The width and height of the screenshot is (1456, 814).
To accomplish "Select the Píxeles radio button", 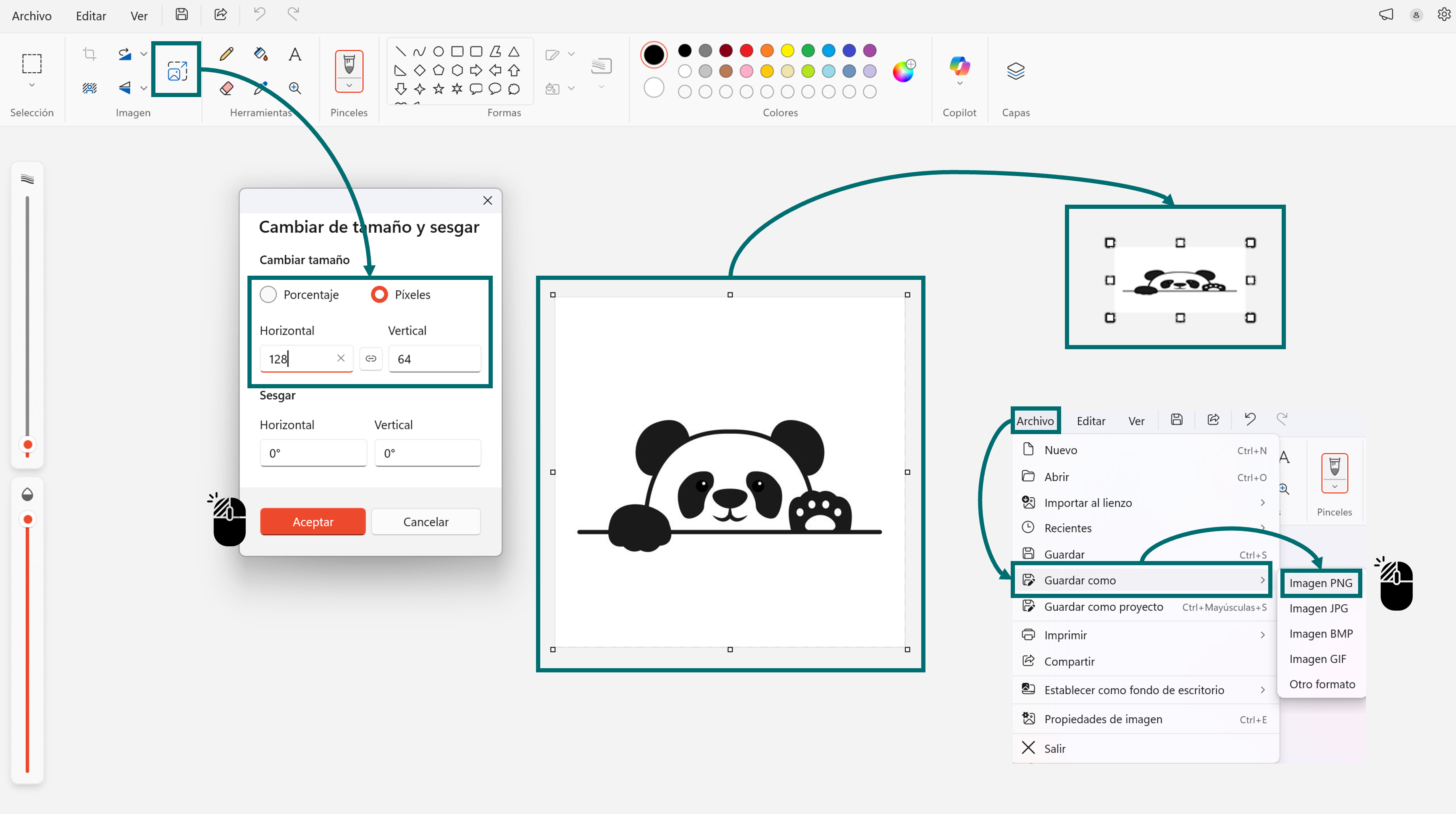I will tap(379, 295).
